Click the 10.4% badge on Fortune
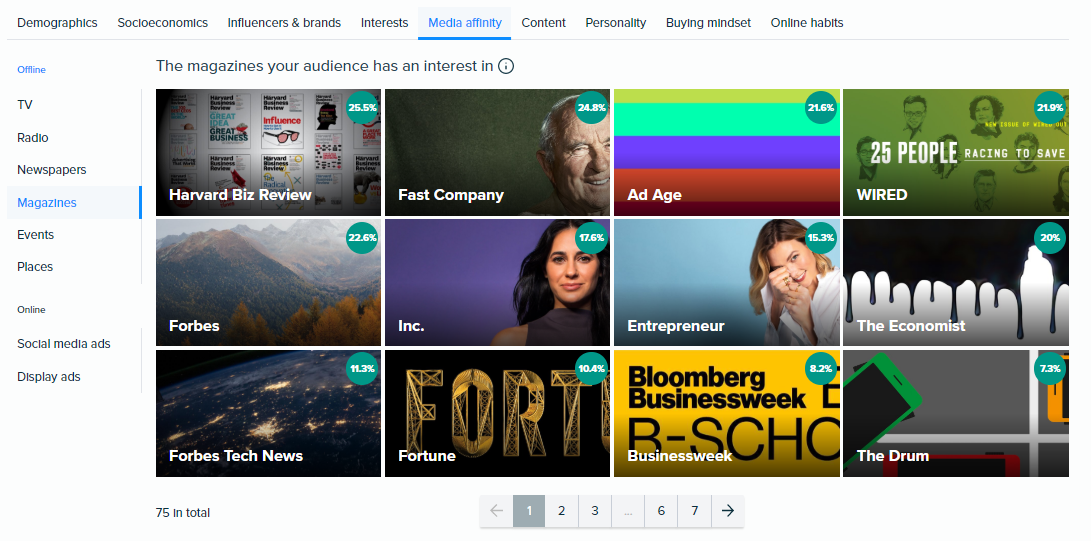1091x541 pixels. 591,369
